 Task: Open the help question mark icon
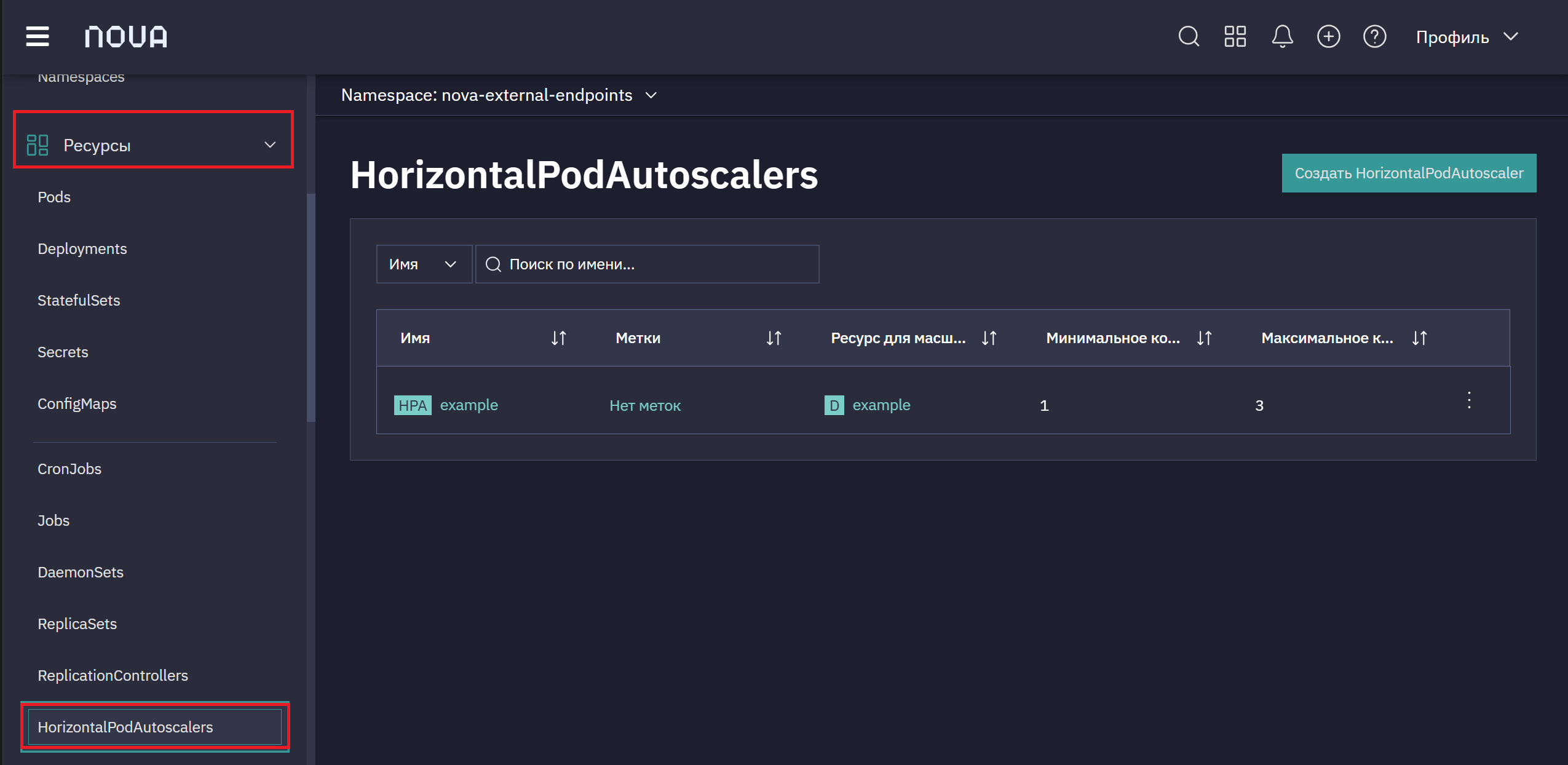[1374, 36]
